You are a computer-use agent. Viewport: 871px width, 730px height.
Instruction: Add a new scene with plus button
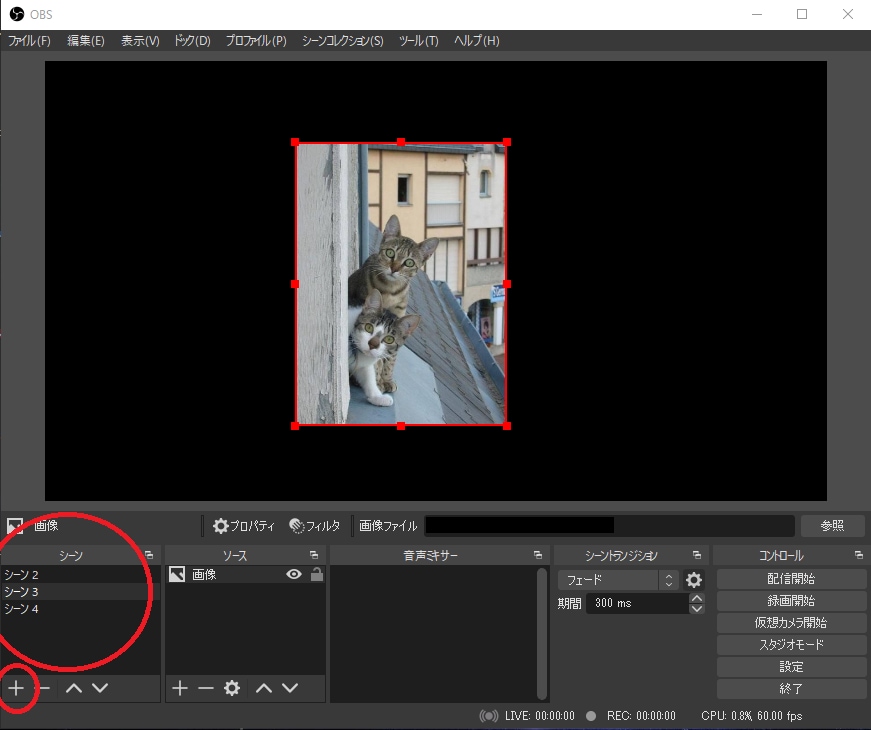coord(16,688)
